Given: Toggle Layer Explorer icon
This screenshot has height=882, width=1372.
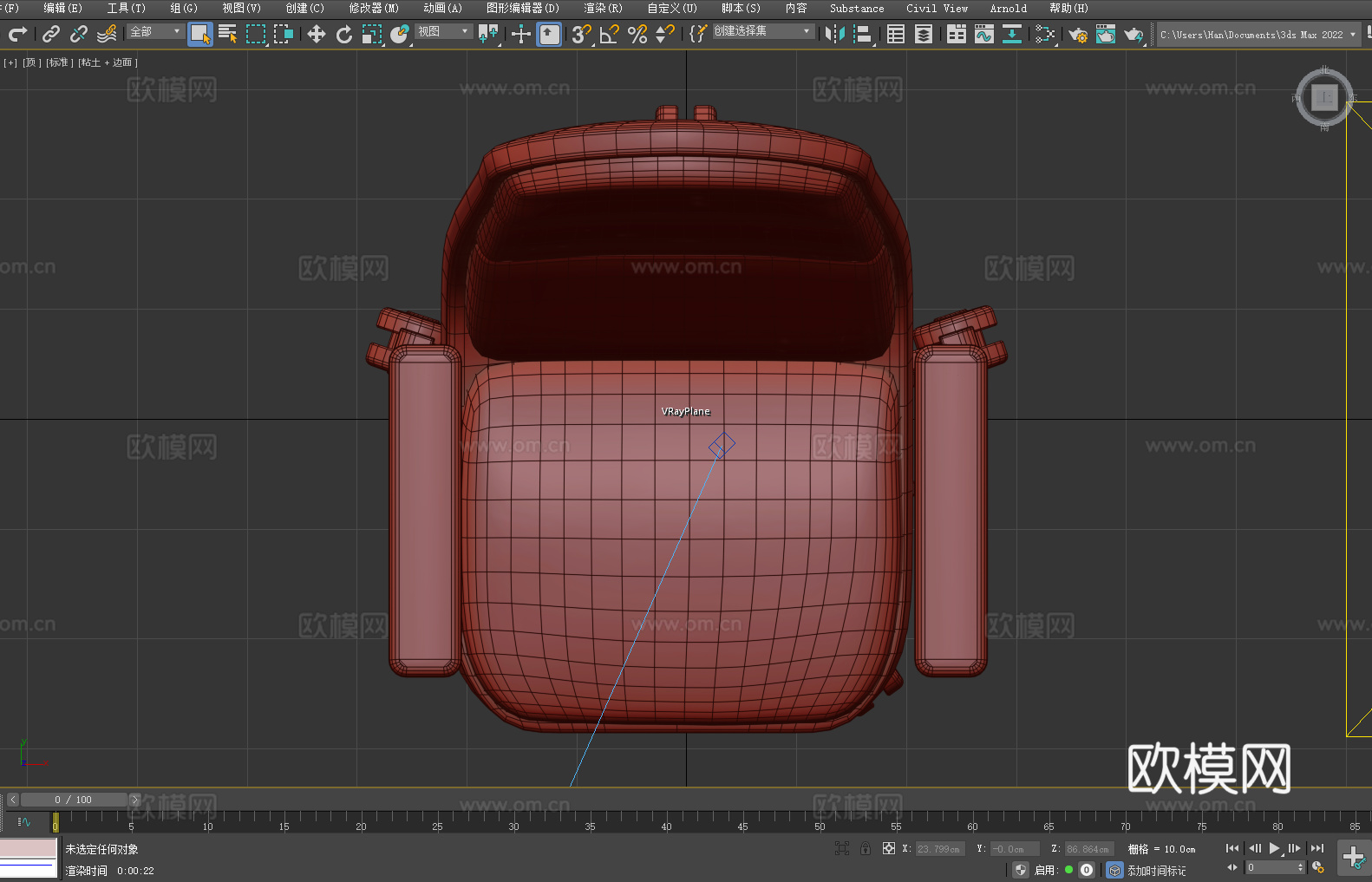Looking at the screenshot, I should 924,34.
